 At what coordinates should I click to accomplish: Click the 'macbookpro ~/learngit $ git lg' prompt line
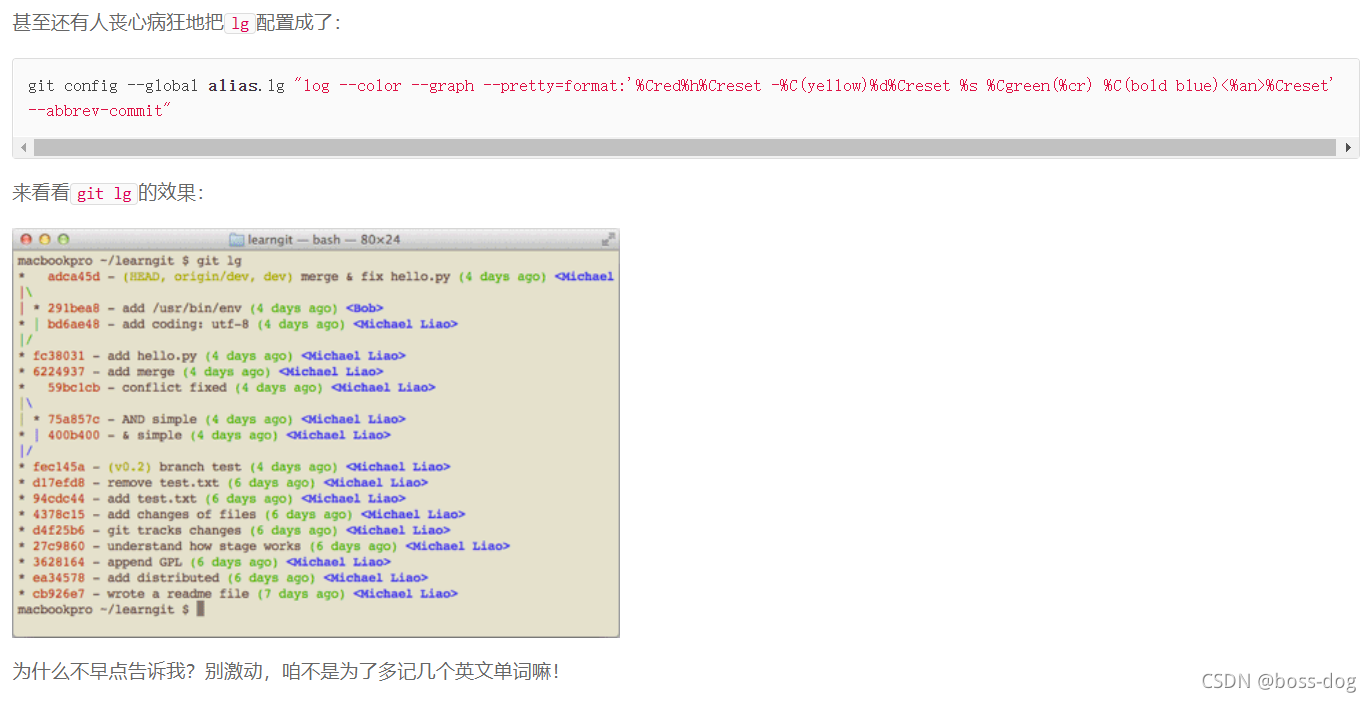pyautogui.click(x=130, y=261)
